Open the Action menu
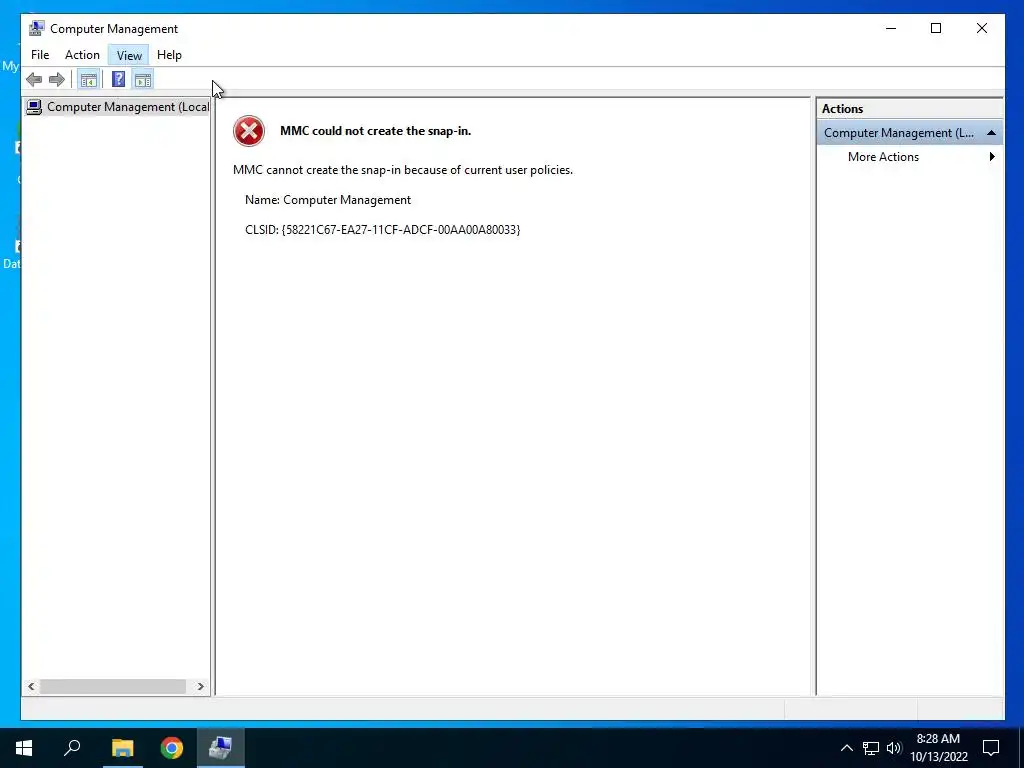 (x=82, y=55)
